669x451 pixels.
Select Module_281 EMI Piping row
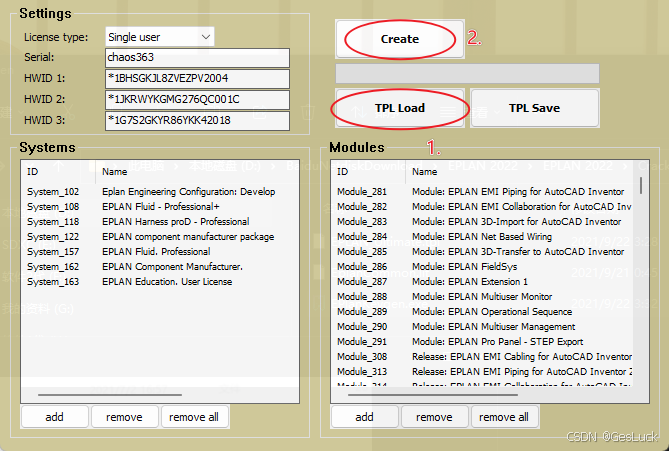click(x=483, y=192)
